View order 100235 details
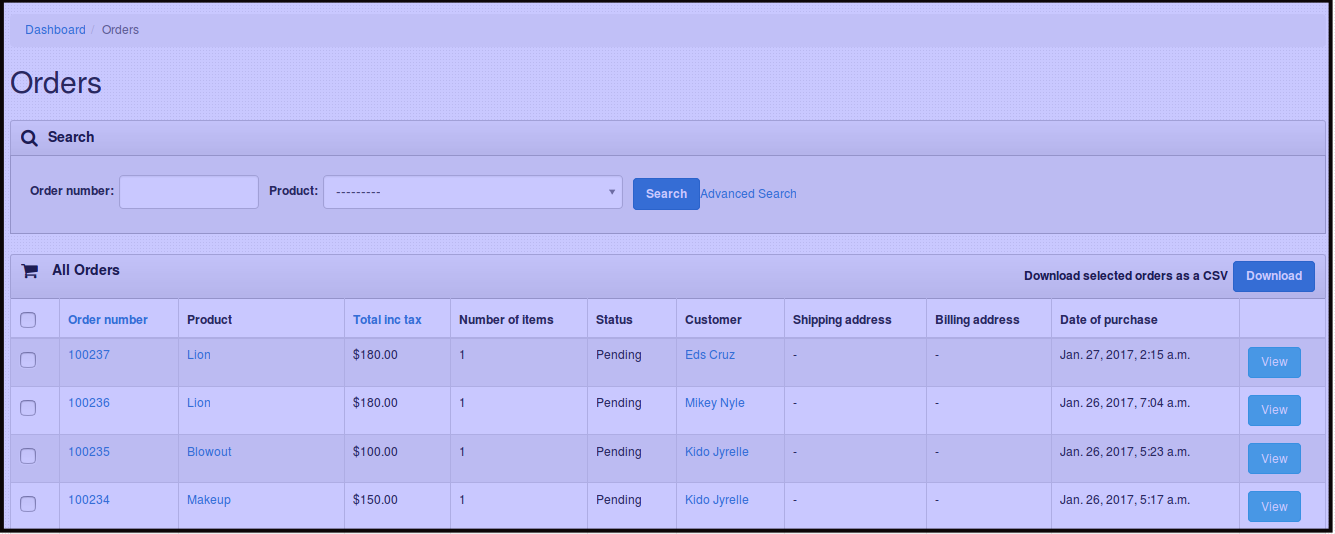Viewport: 1335px width, 534px height. [1274, 458]
